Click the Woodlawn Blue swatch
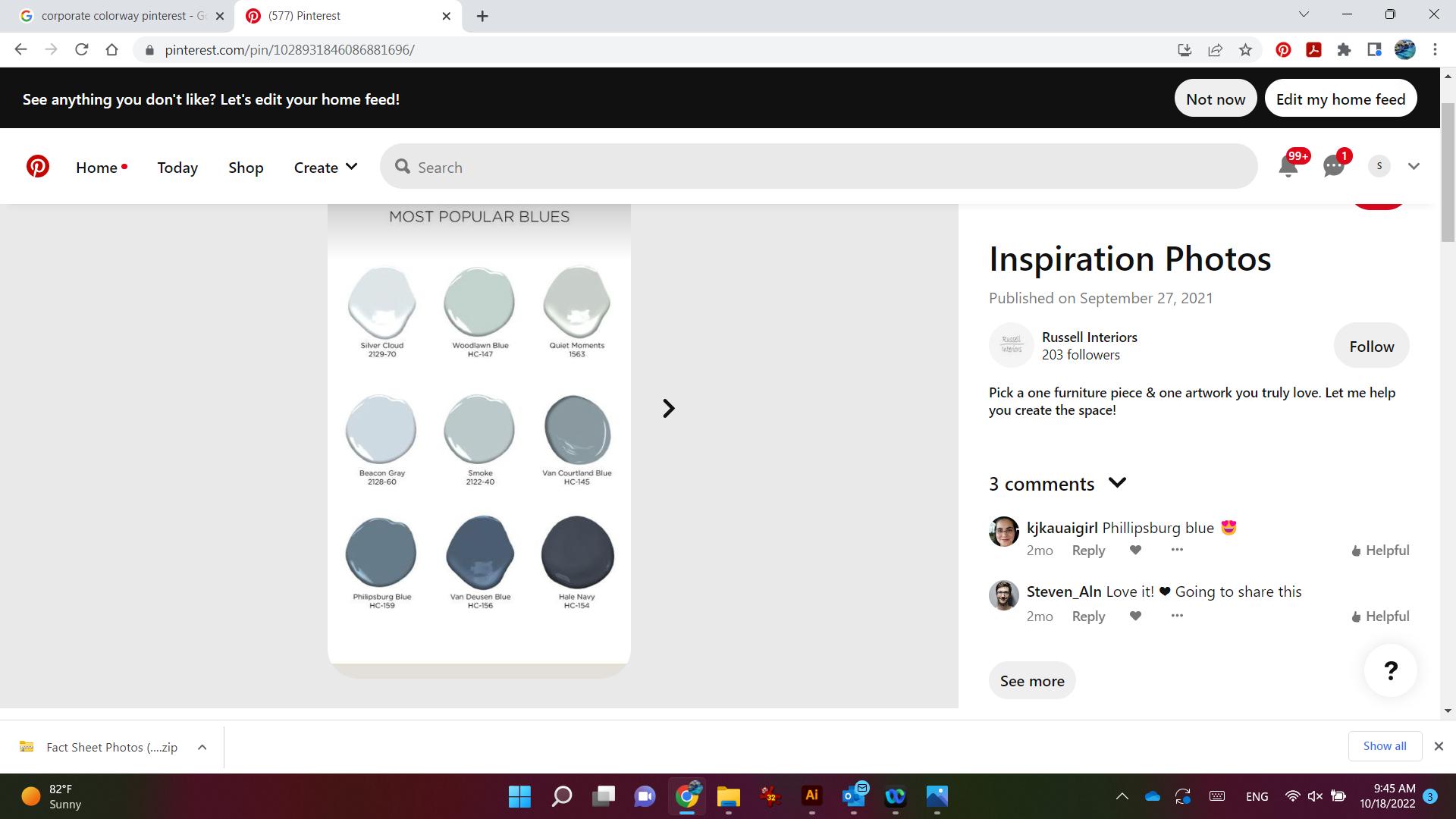Viewport: 1456px width, 819px height. tap(479, 302)
